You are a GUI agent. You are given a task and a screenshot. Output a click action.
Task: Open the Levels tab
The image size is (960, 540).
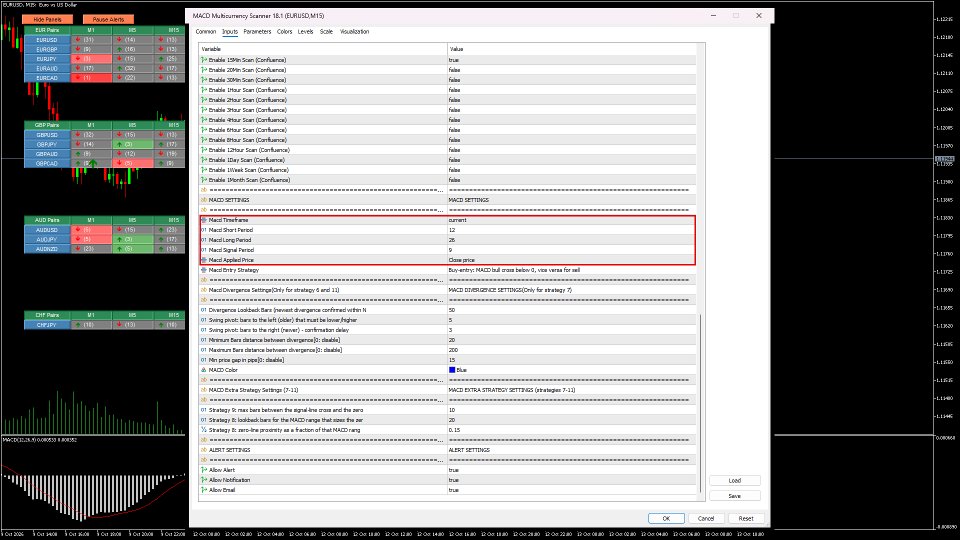[306, 32]
